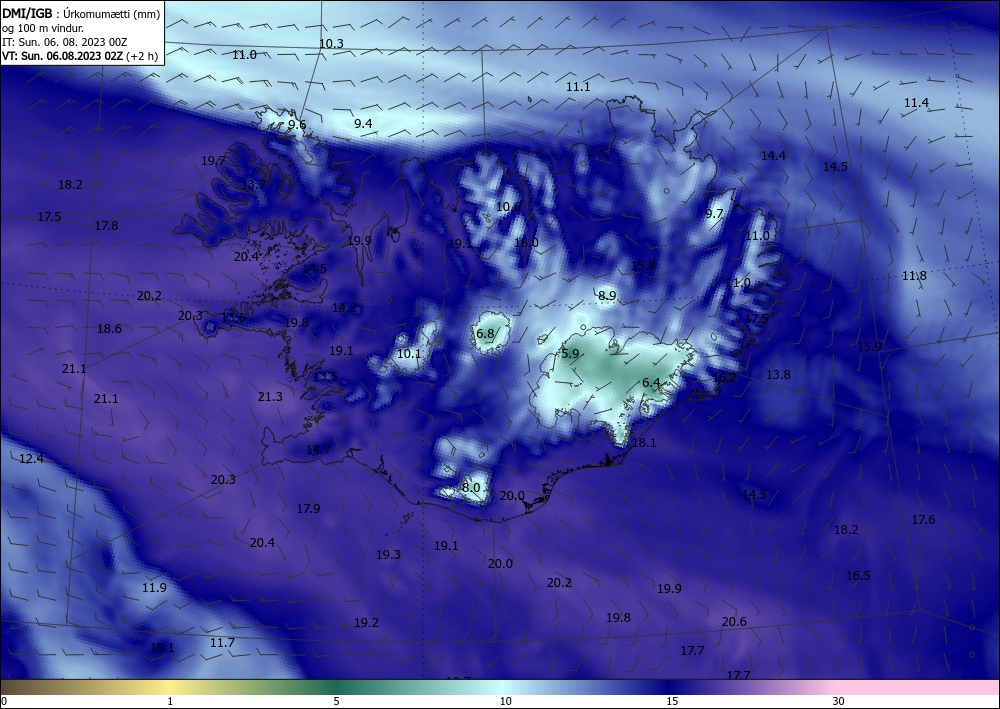The width and height of the screenshot is (1000, 709).
Task: Select the 19.7 map value
Action: (x=213, y=161)
